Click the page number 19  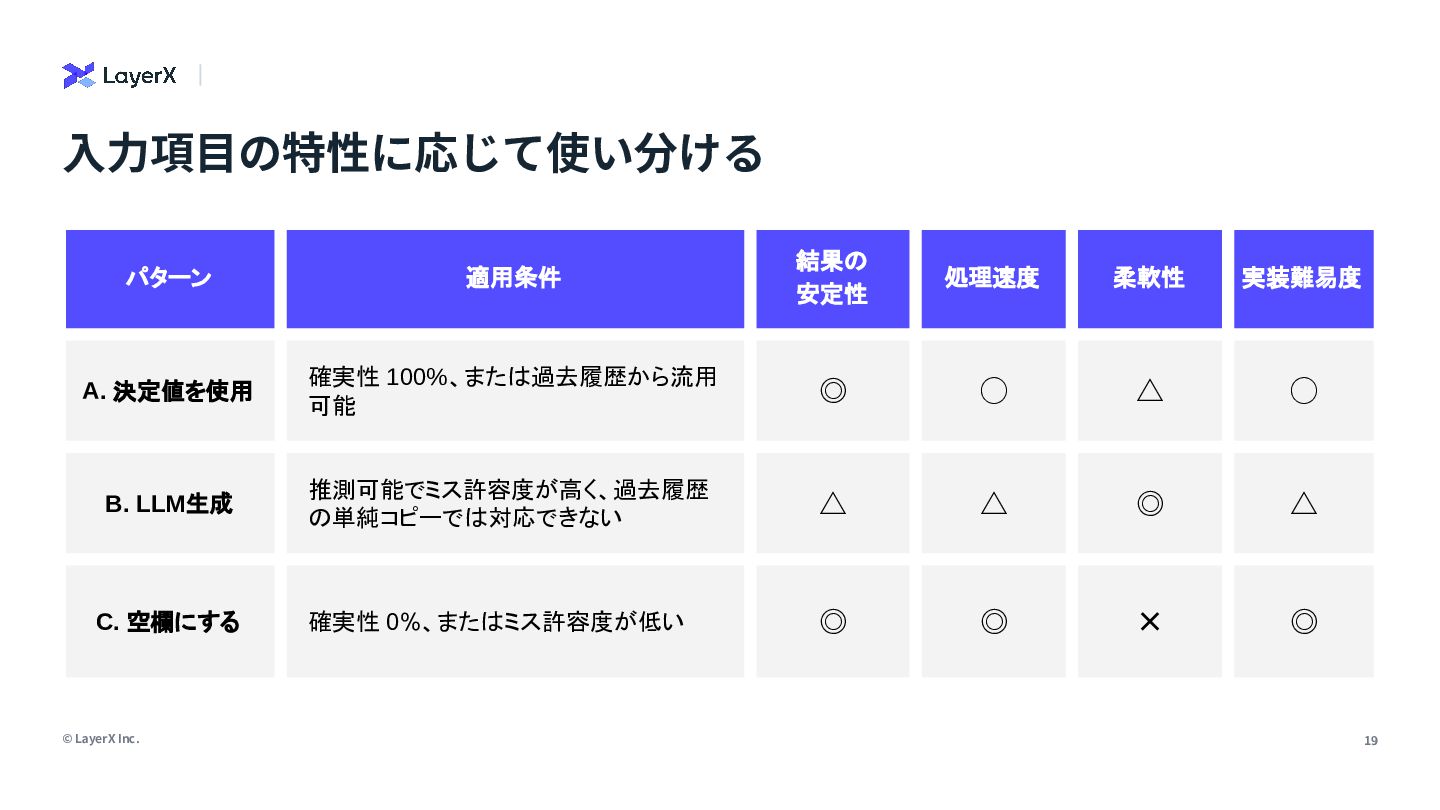(1371, 741)
